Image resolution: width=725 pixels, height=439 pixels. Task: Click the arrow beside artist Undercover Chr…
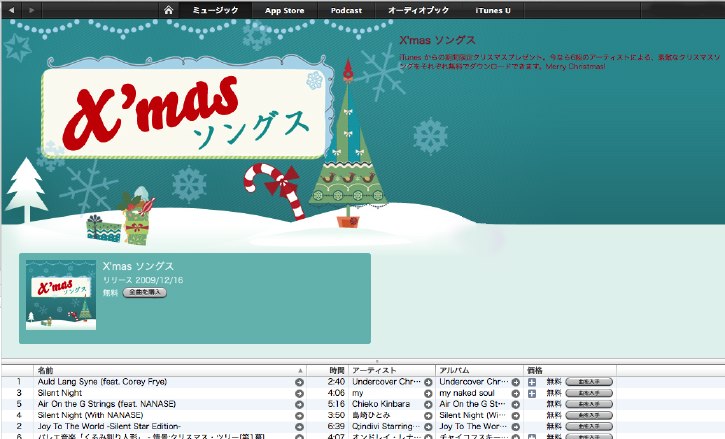coord(428,382)
